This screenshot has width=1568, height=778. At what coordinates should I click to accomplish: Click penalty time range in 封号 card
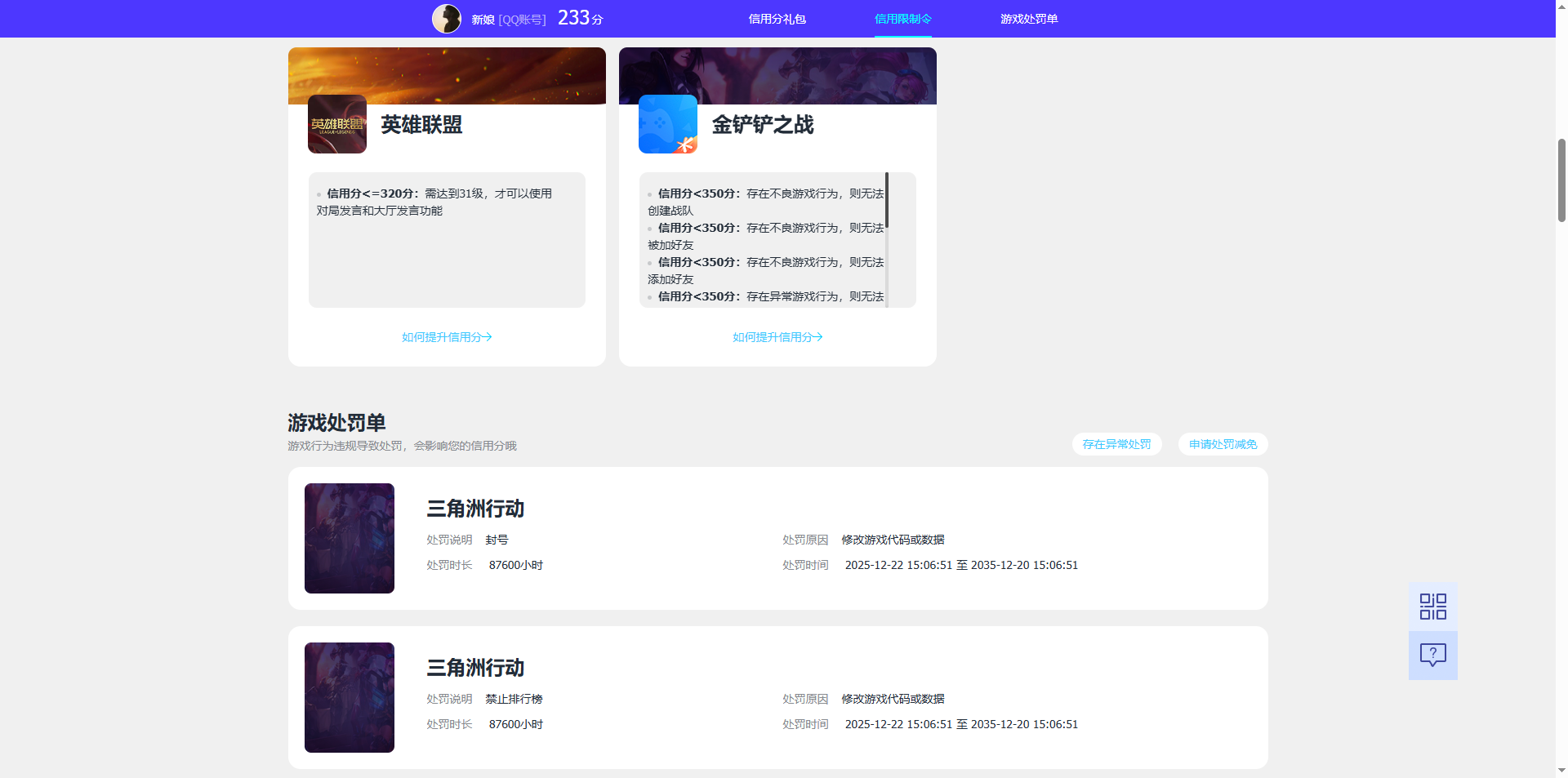coord(961,565)
